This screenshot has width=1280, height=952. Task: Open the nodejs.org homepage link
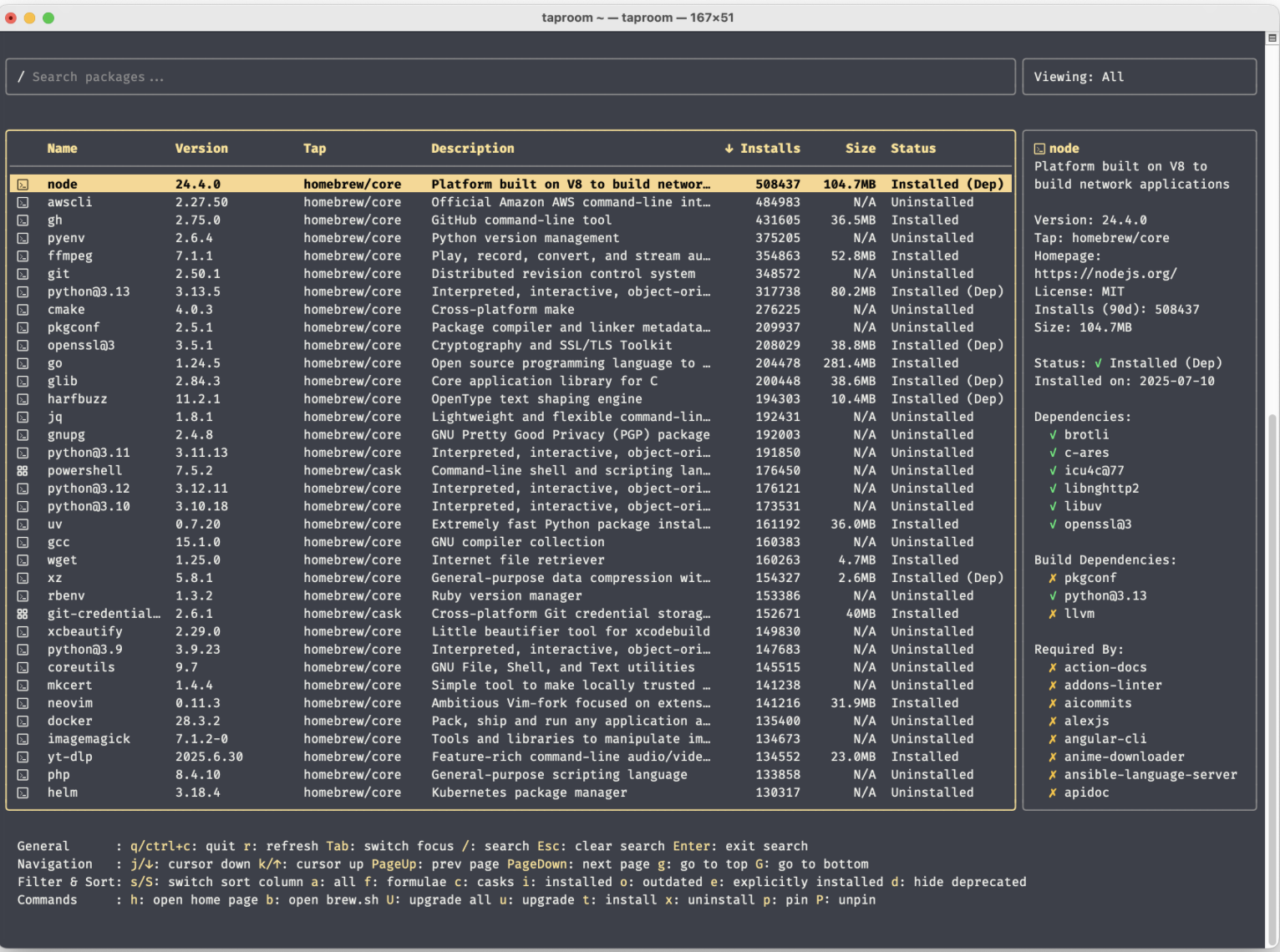(1105, 274)
